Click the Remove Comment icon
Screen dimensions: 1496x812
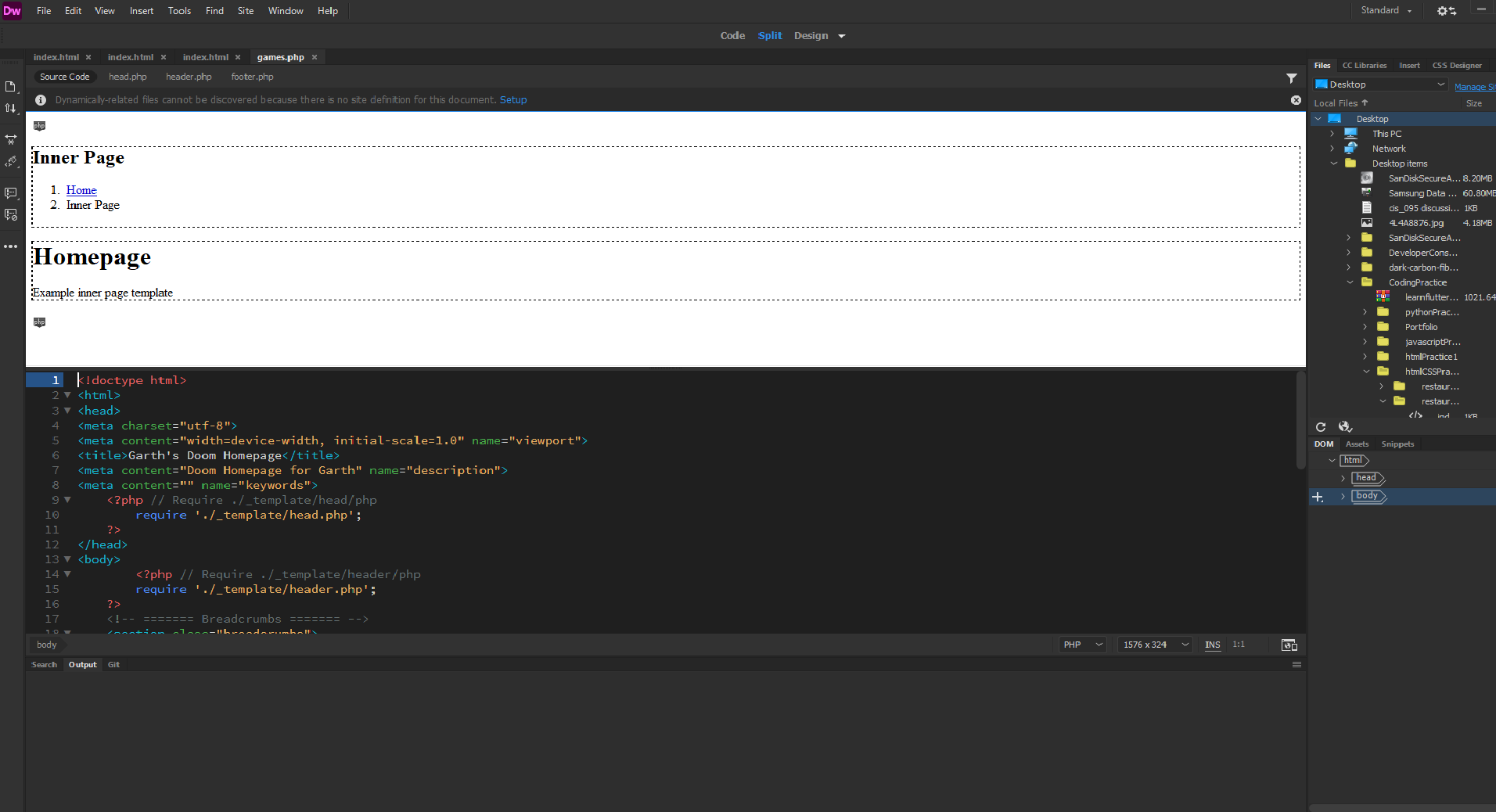pyautogui.click(x=11, y=214)
